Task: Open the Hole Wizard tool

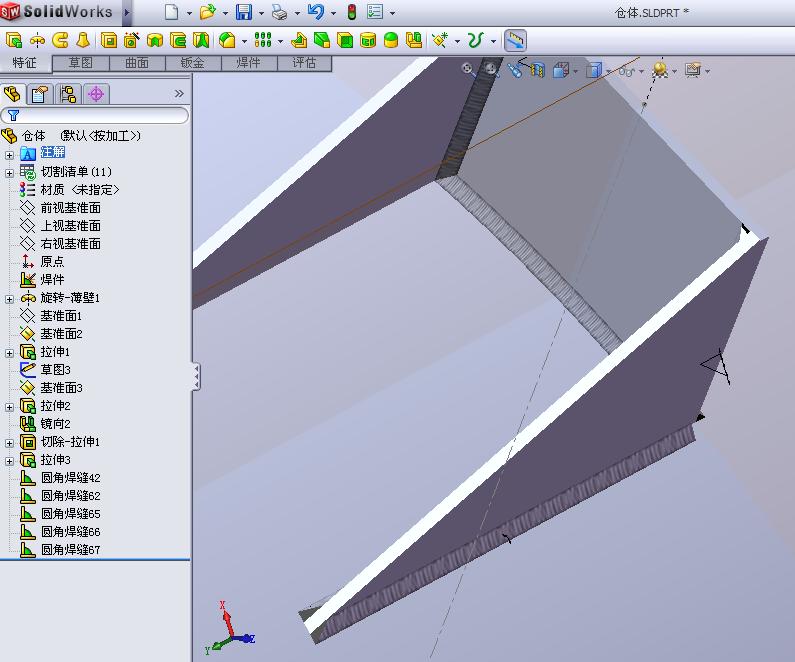Action: 132,40
